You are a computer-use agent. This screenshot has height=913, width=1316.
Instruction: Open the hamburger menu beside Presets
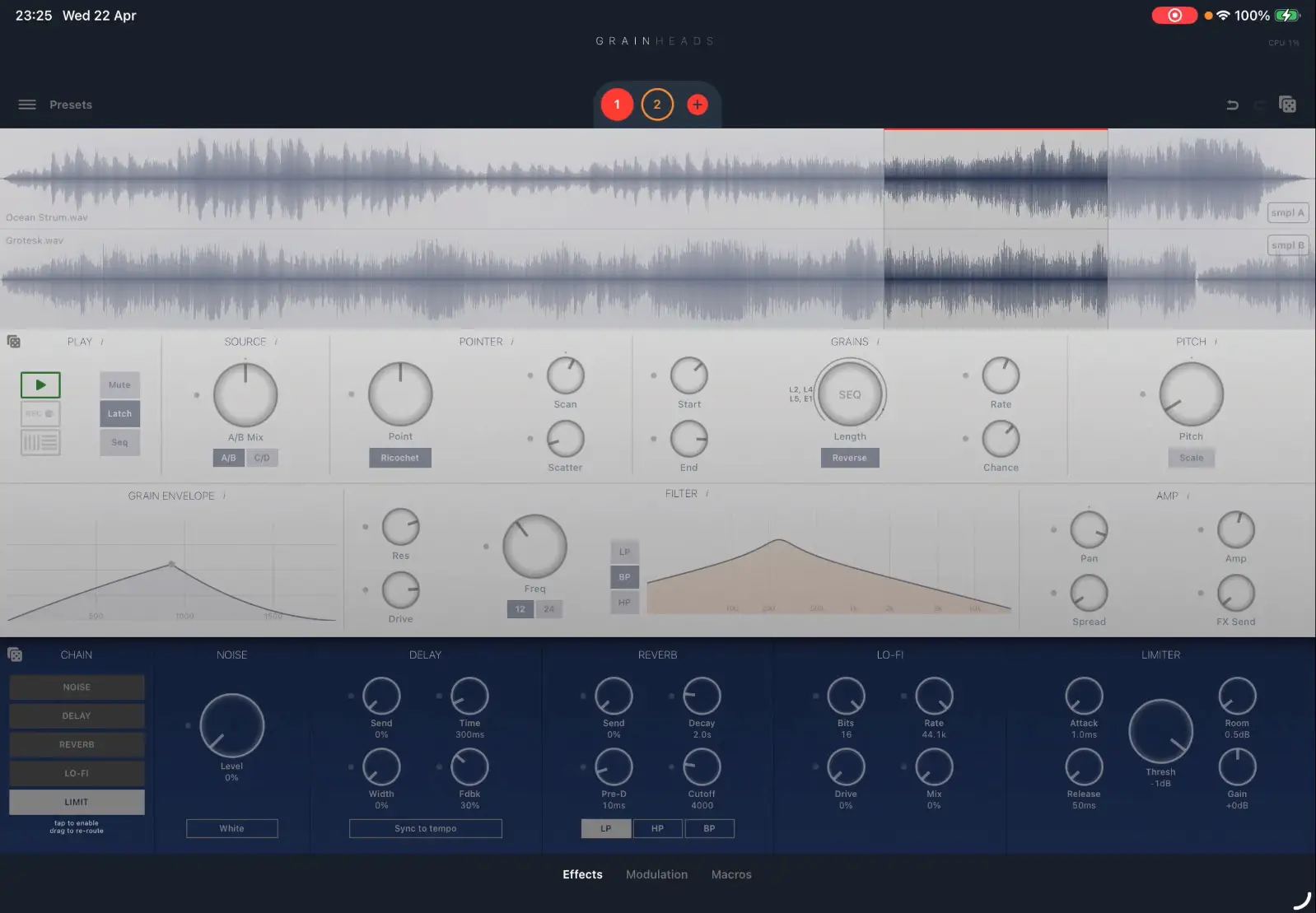[x=27, y=105]
